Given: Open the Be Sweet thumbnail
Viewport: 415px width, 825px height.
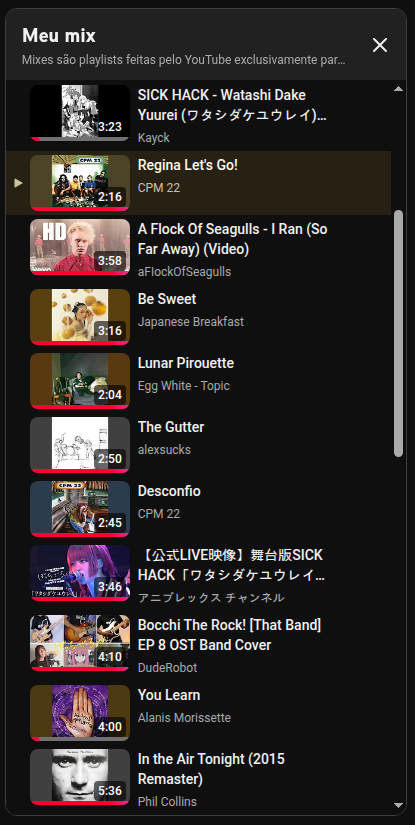Looking at the screenshot, I should (x=80, y=317).
